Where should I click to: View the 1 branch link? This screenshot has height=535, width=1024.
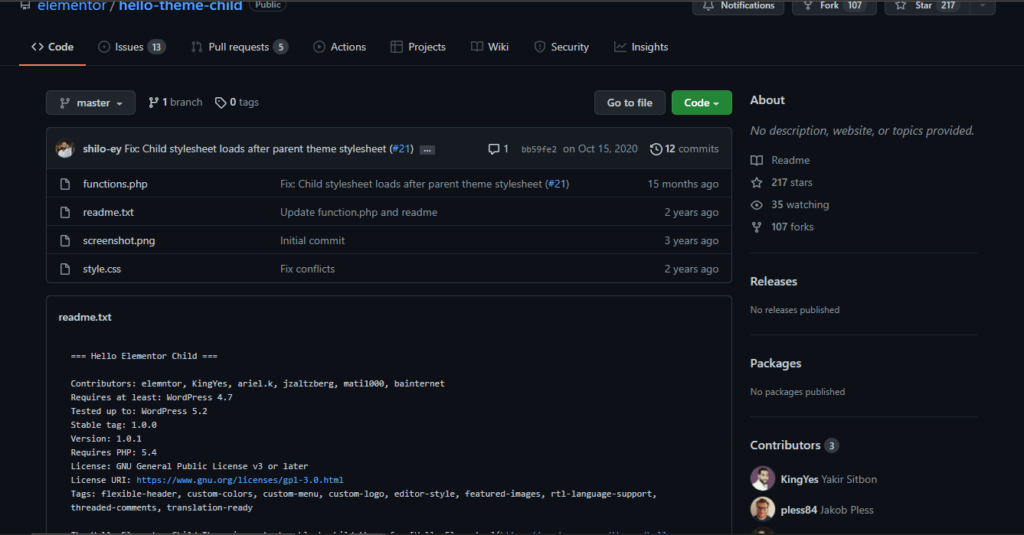[175, 103]
